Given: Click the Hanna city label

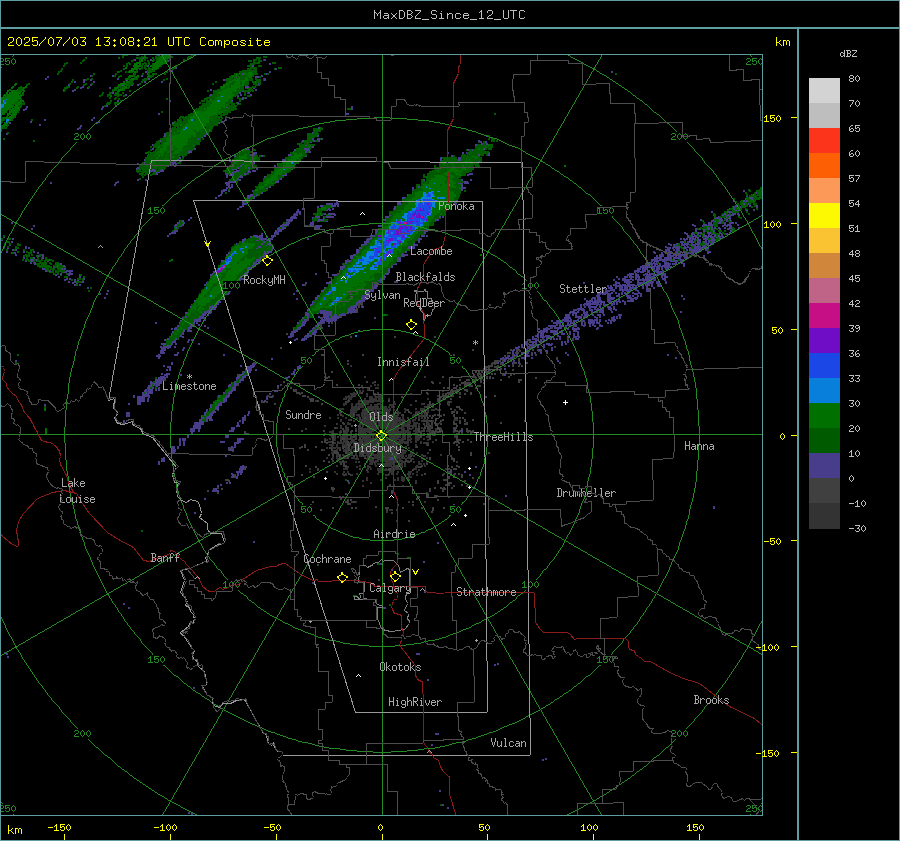Looking at the screenshot, I should pyautogui.click(x=699, y=446).
